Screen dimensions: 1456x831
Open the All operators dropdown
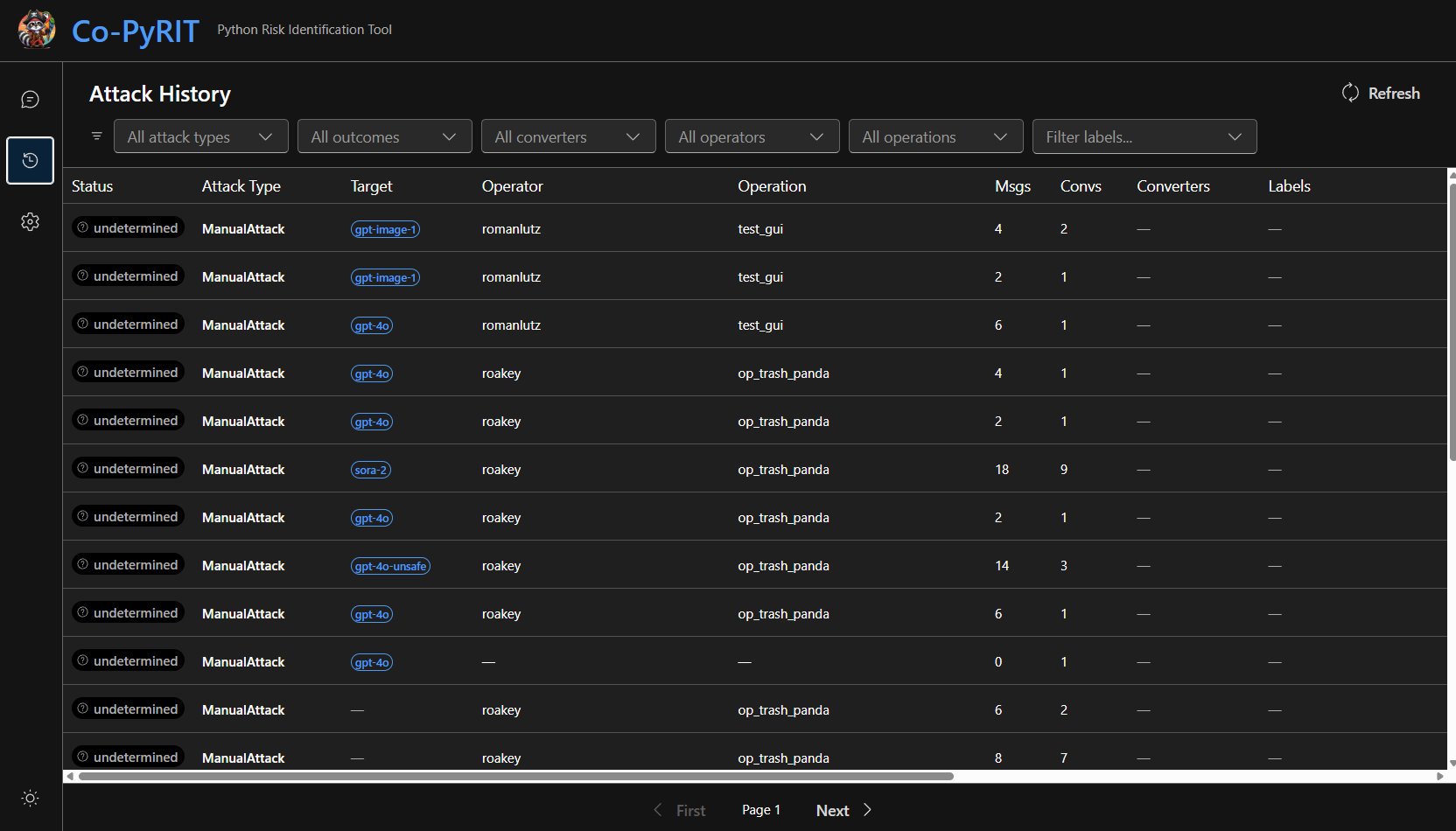point(752,136)
